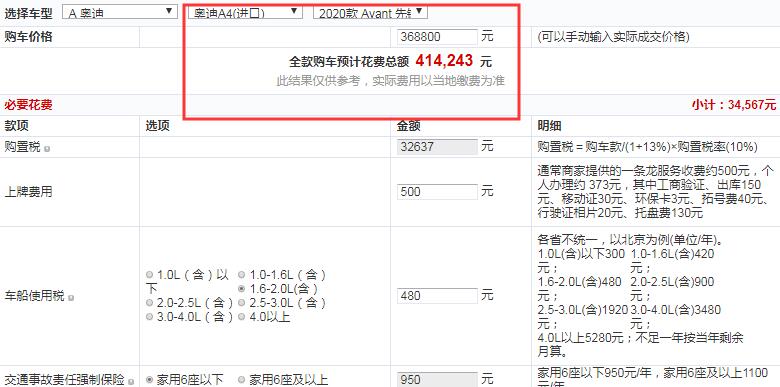780x387 pixels.
Task: Select the 家用6座及以上 radio option
Action: (241, 380)
